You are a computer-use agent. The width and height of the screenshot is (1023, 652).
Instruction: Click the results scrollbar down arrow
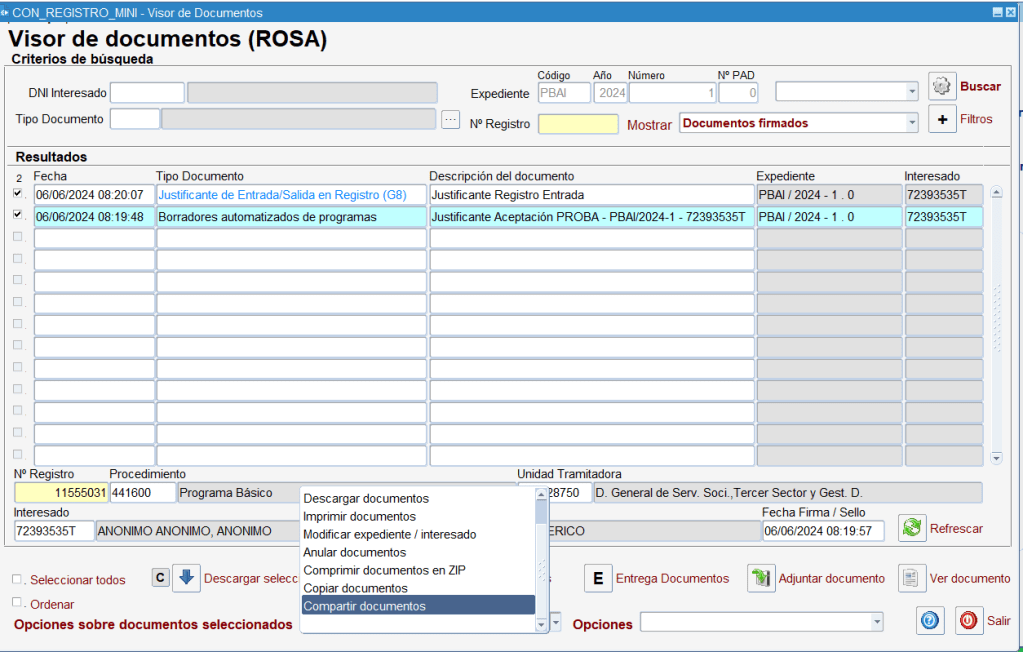pyautogui.click(x=996, y=457)
